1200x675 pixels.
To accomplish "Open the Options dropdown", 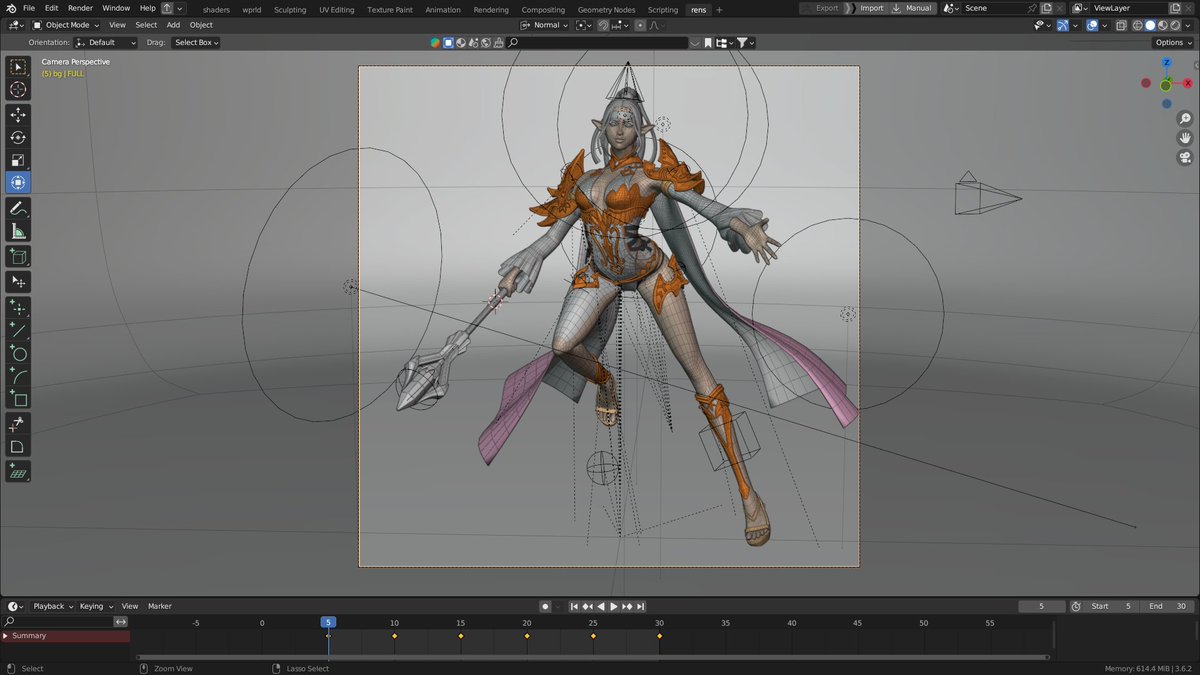I will click(1172, 43).
